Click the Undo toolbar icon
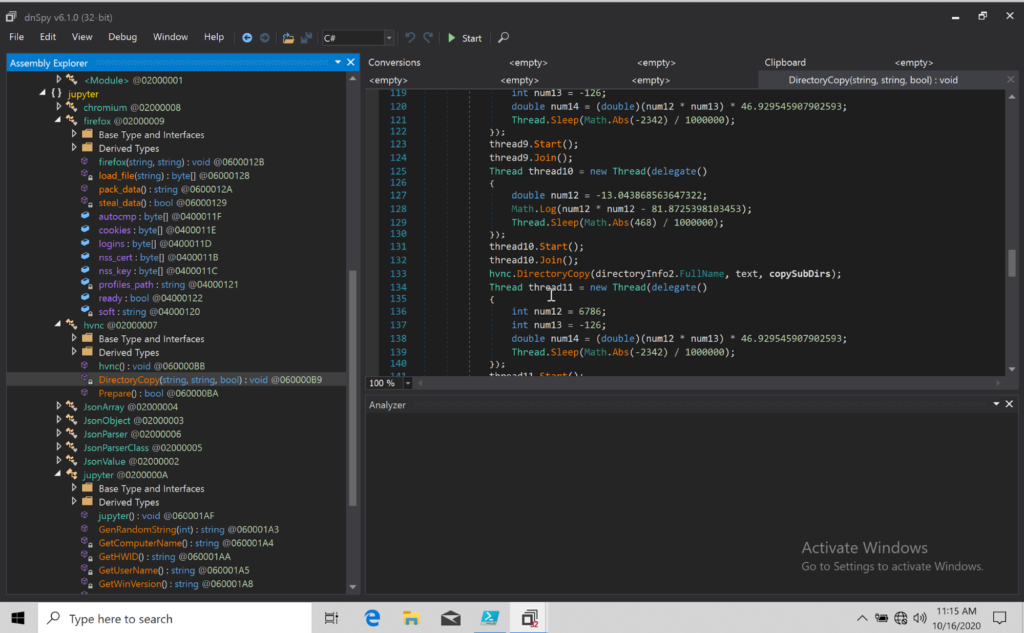Image resolution: width=1024 pixels, height=633 pixels. click(x=409, y=37)
